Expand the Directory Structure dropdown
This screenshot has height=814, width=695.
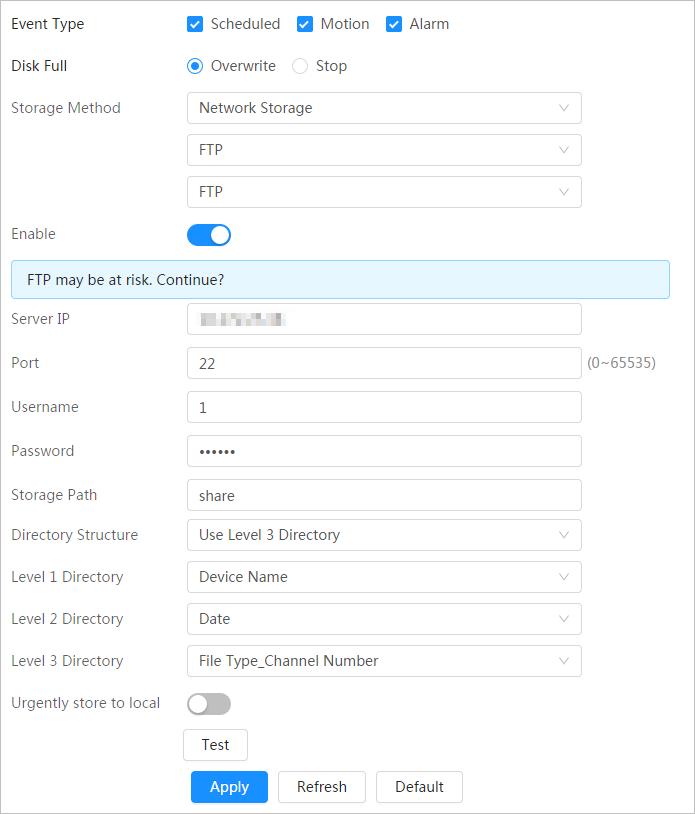(384, 535)
